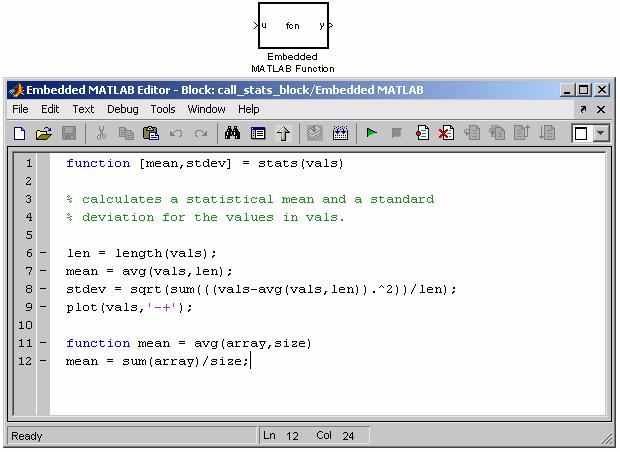
Task: Click the comment 'calculates a statistical mean and a standard'
Action: (x=258, y=199)
